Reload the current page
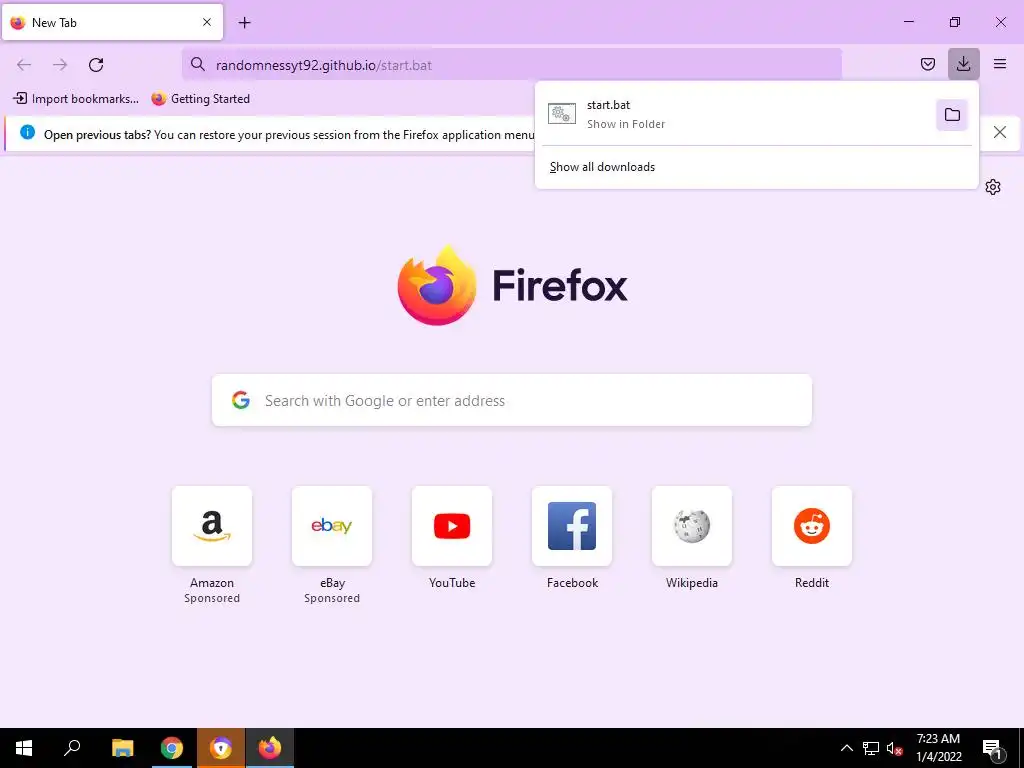The height and width of the screenshot is (768, 1024). [96, 65]
